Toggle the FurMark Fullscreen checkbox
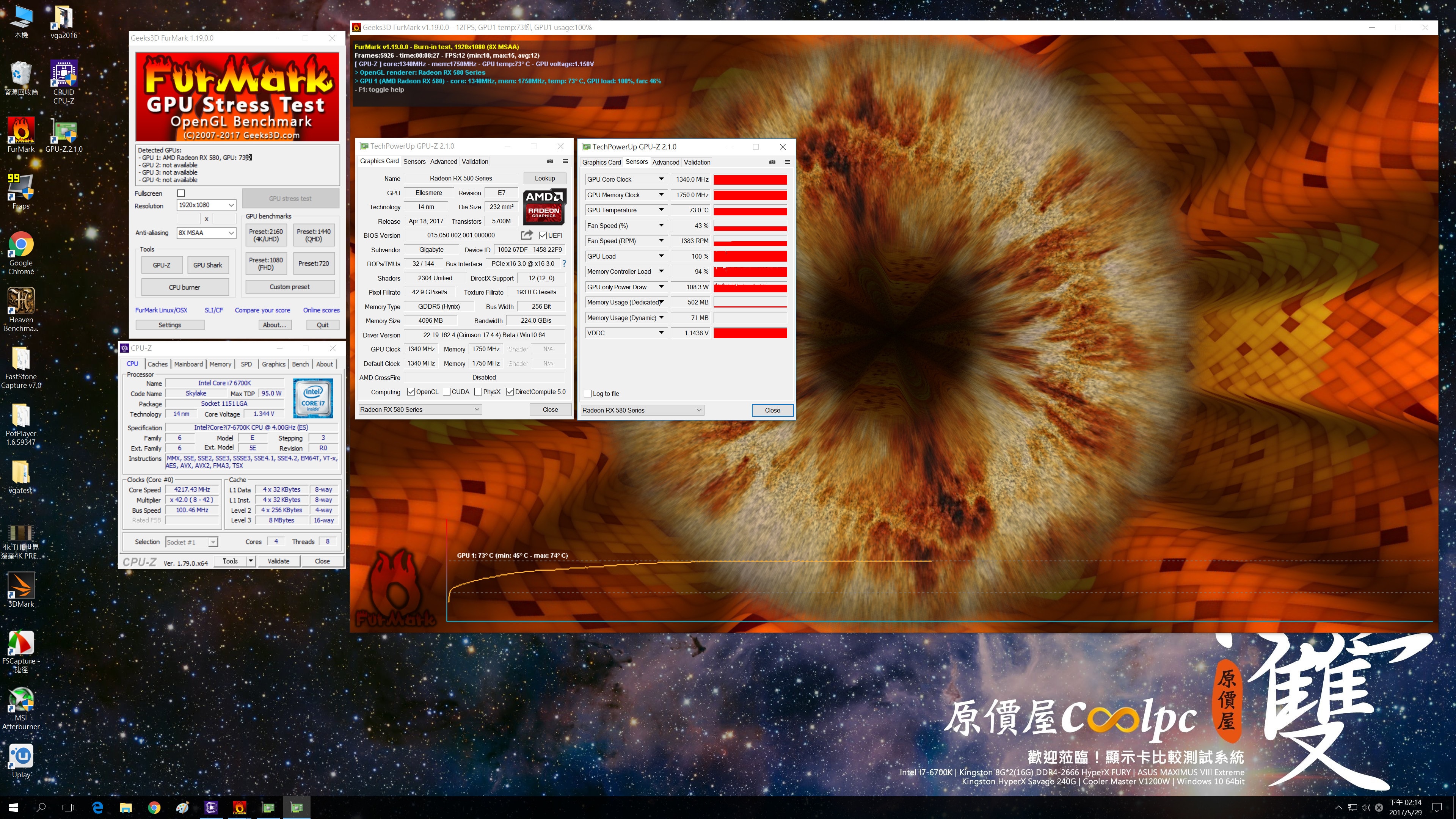The height and width of the screenshot is (819, 1456). (181, 193)
